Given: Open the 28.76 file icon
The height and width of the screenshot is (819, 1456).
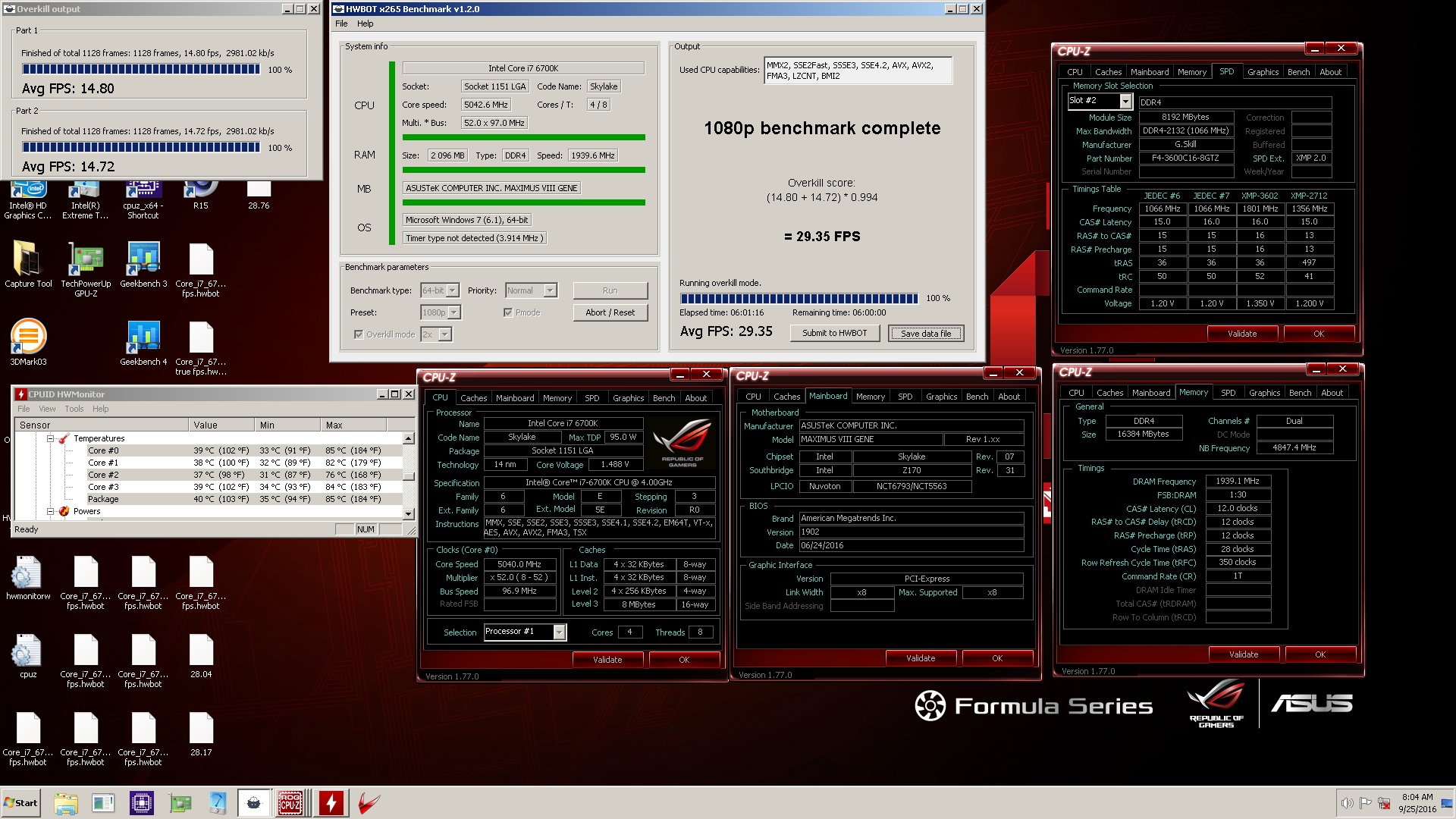Looking at the screenshot, I should (x=259, y=196).
